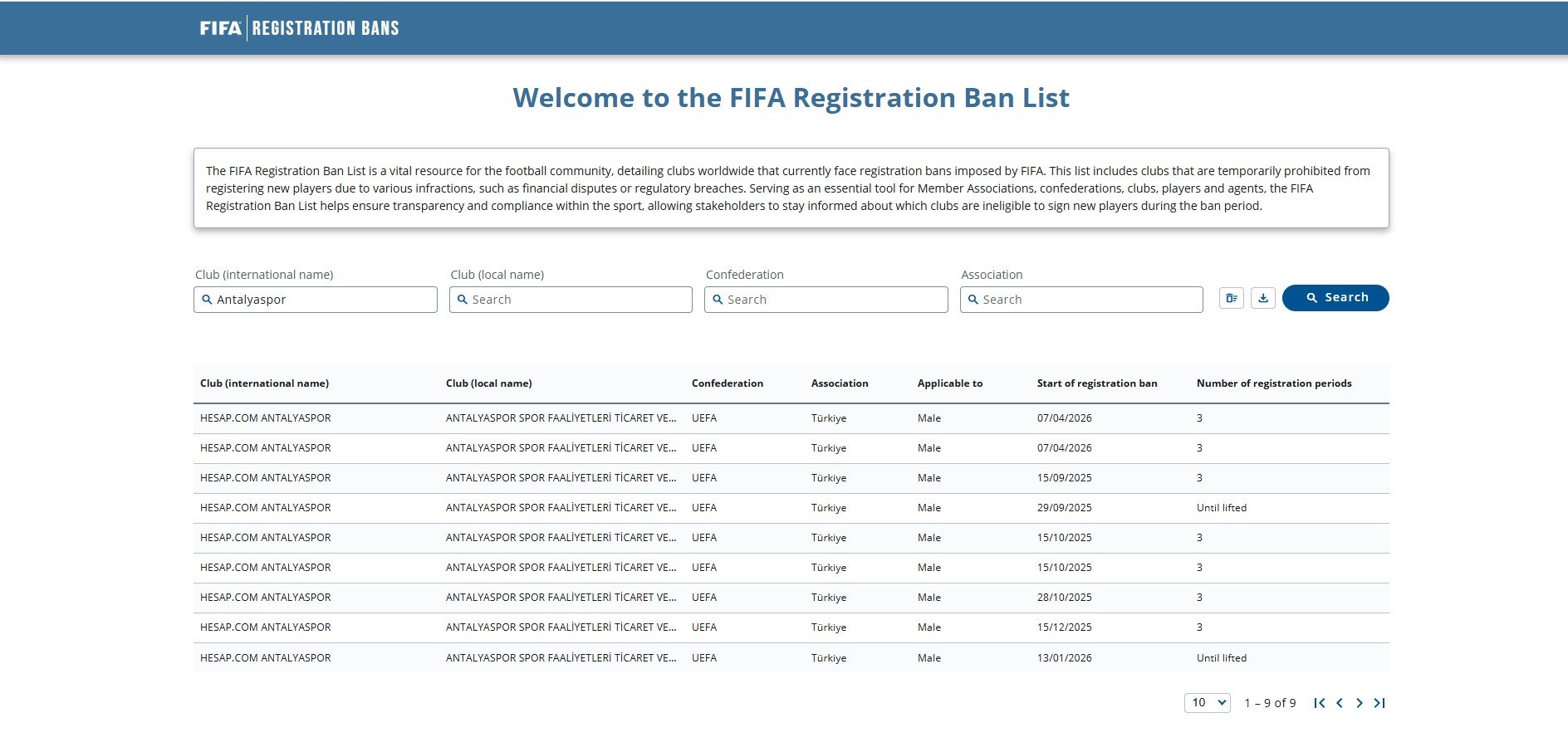Open the Association filter field
Viewport: 1568px width, 747px height.
pyautogui.click(x=1081, y=299)
